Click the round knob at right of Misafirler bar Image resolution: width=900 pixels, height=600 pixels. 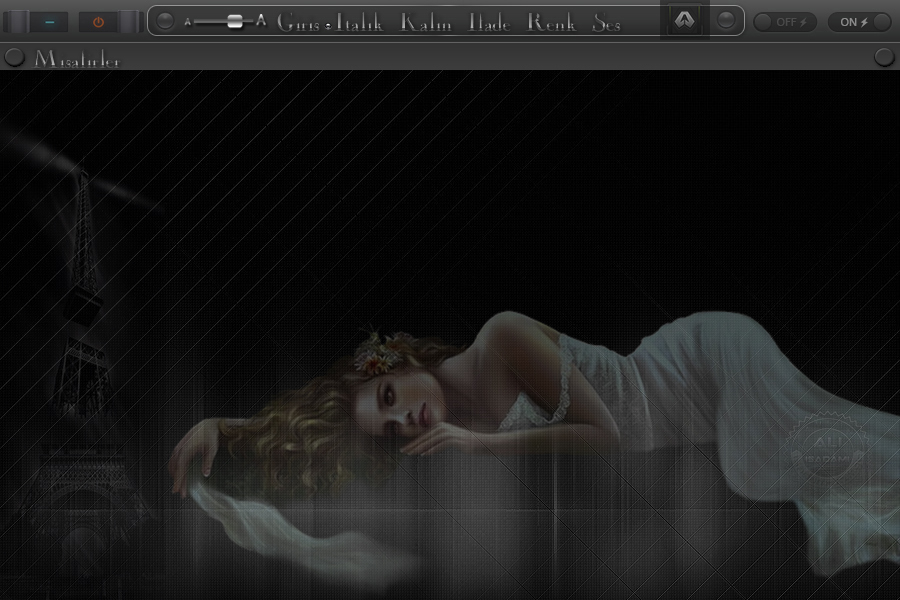click(x=884, y=58)
